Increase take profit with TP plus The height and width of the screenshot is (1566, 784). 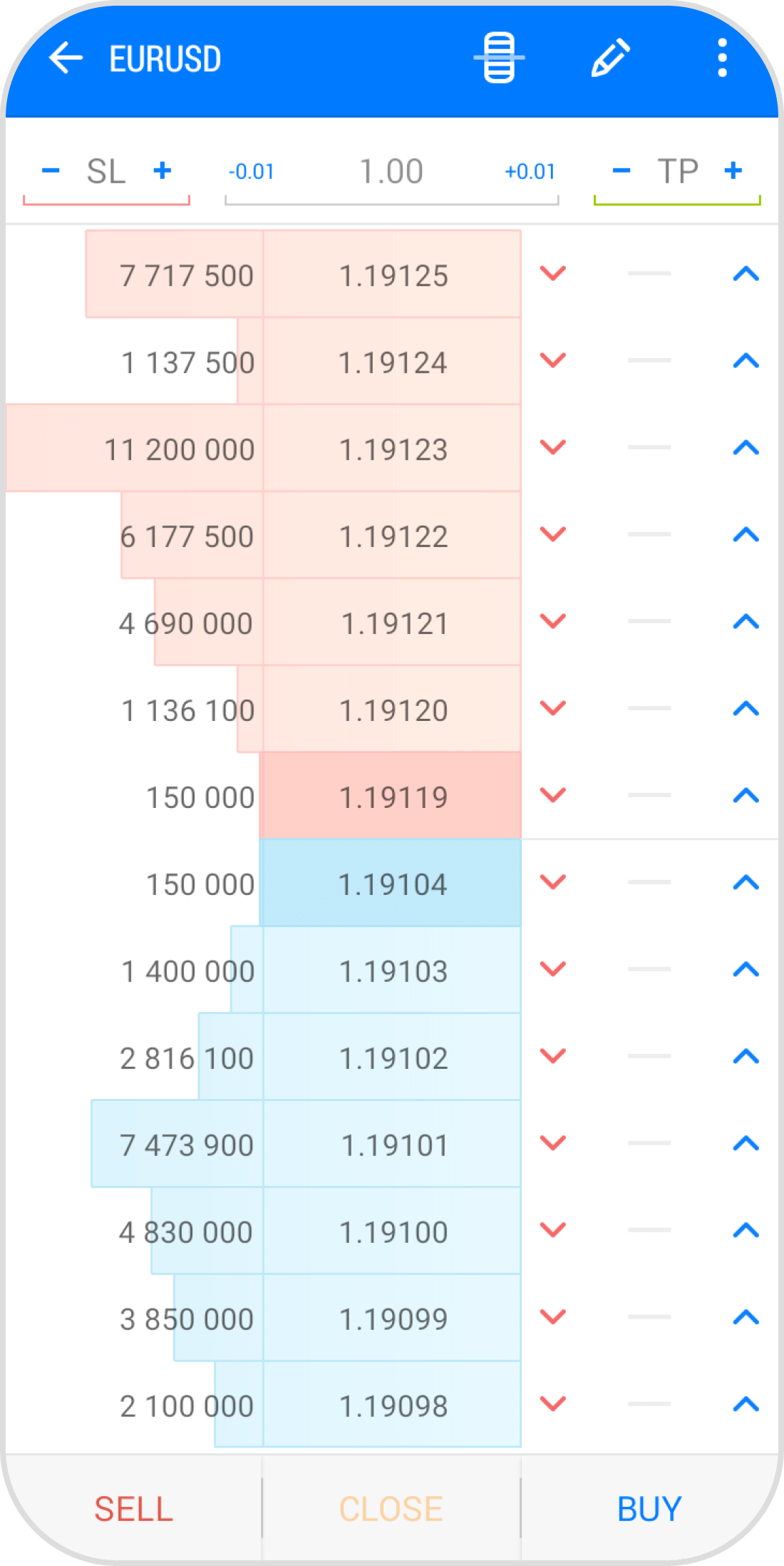click(733, 170)
